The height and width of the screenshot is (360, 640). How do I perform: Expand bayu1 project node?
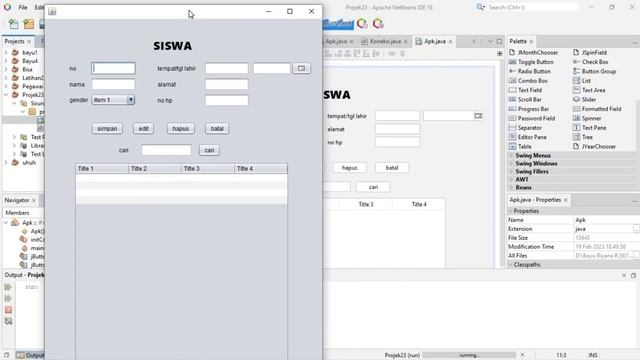point(6,53)
